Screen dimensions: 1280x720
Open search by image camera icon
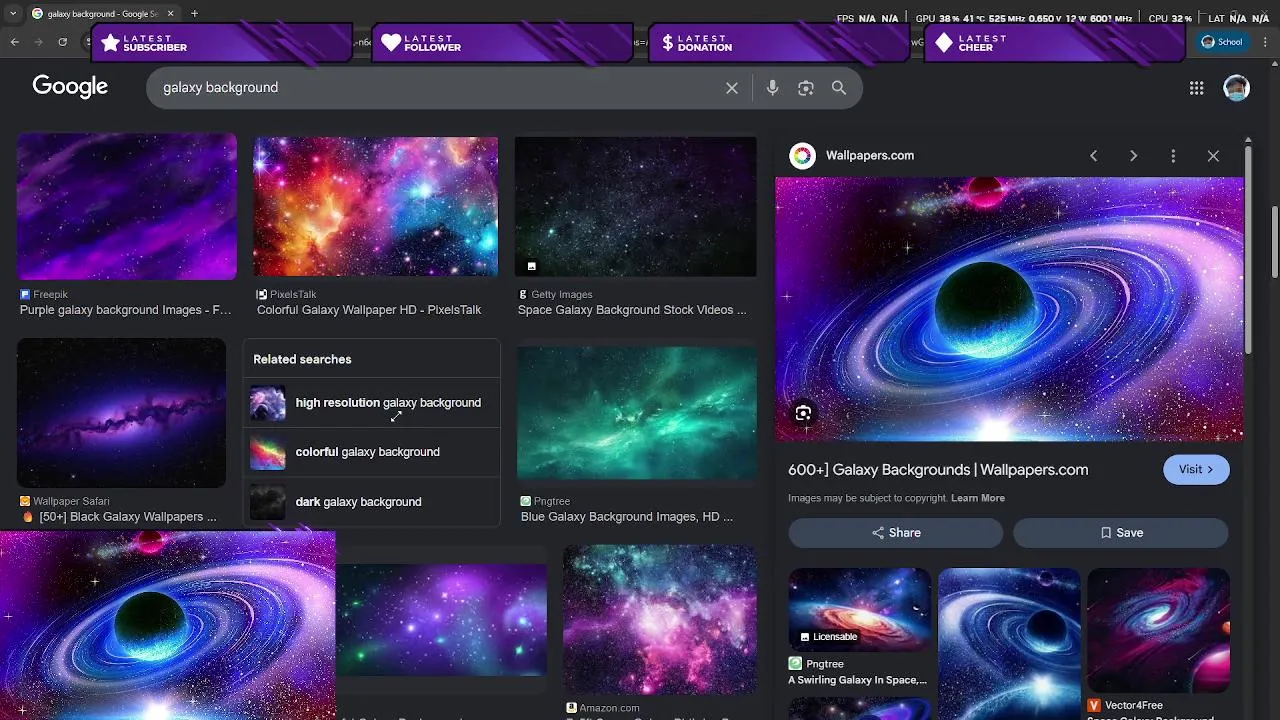click(x=806, y=88)
